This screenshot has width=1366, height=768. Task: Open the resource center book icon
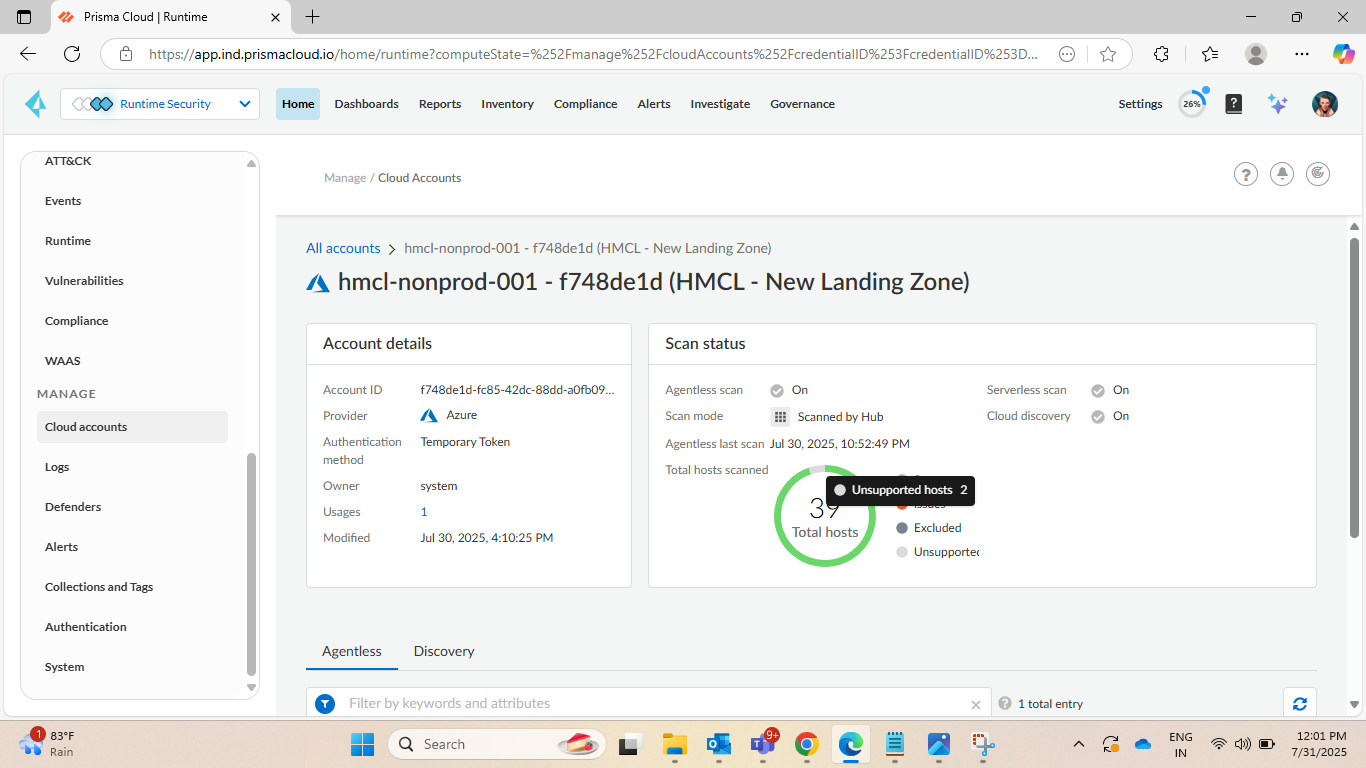pyautogui.click(x=1234, y=104)
